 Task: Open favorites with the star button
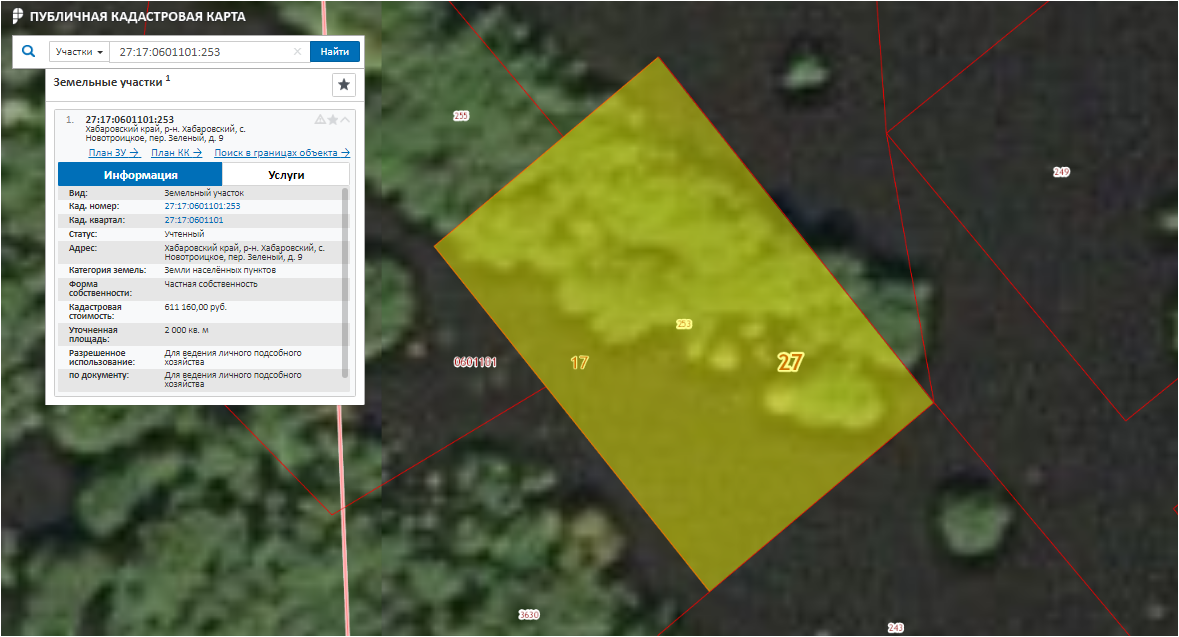click(343, 85)
